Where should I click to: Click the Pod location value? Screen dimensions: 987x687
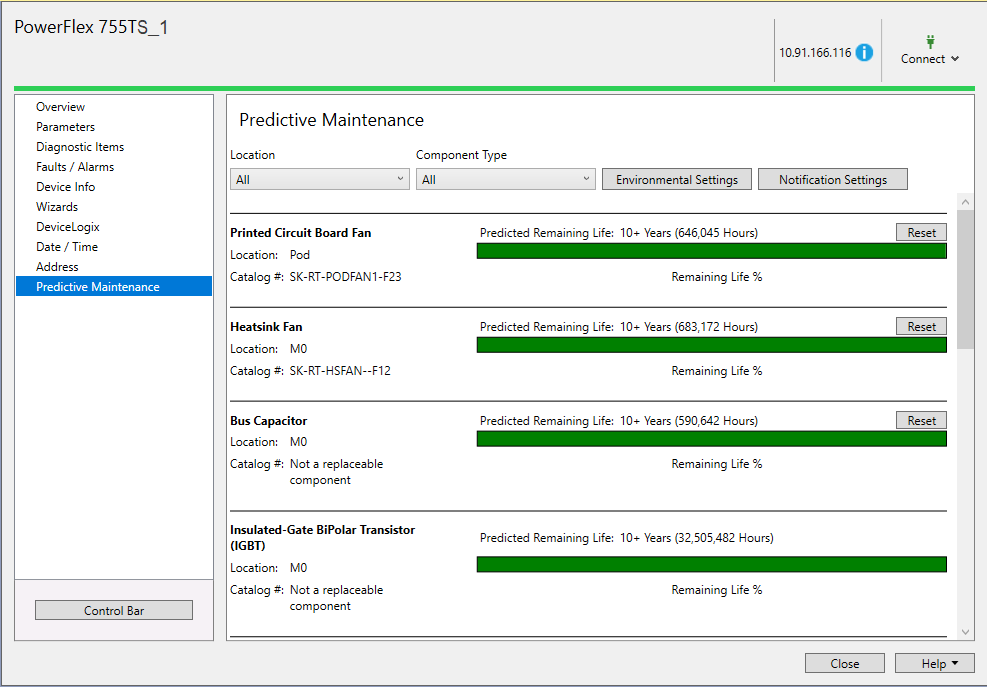pyautogui.click(x=300, y=254)
